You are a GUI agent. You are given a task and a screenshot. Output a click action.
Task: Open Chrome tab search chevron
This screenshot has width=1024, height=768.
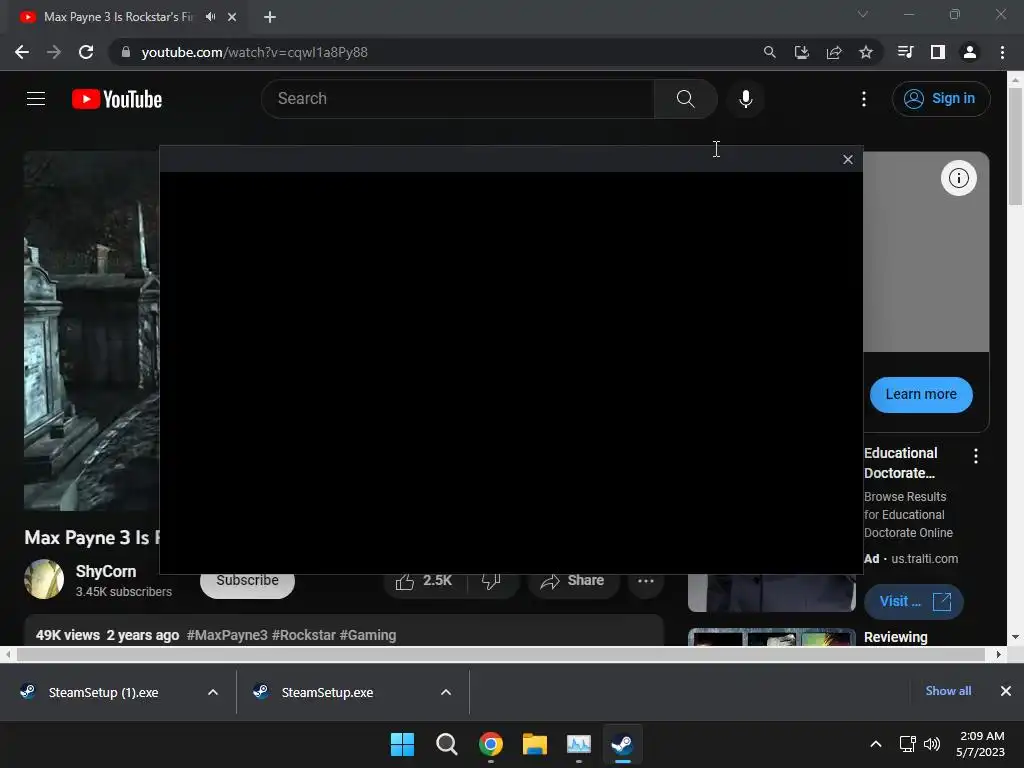(863, 14)
